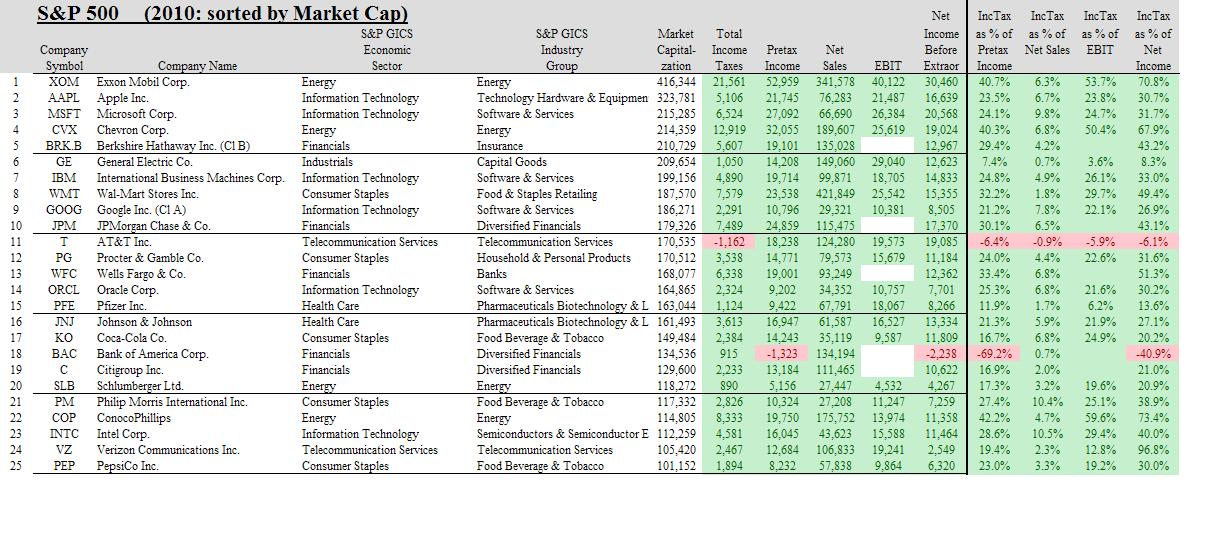Click the EBIT column header

(x=888, y=66)
